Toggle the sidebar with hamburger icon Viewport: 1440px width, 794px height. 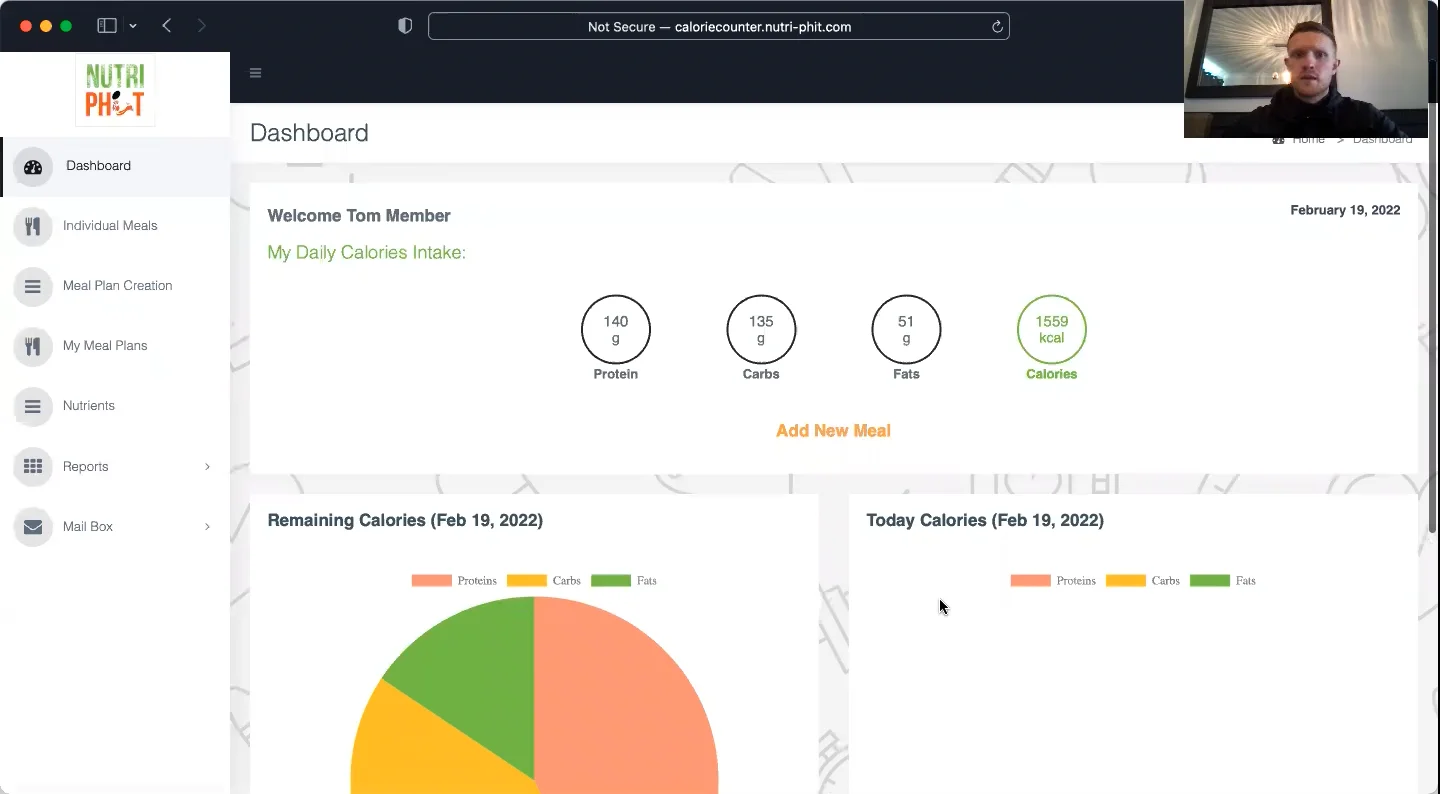255,73
